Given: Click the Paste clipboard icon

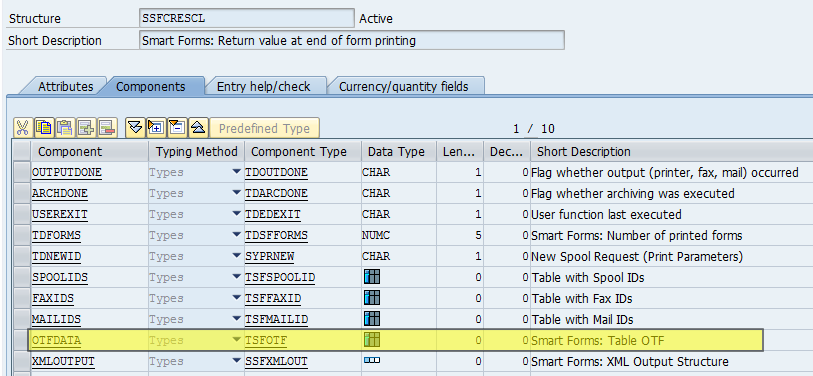Looking at the screenshot, I should tap(65, 128).
